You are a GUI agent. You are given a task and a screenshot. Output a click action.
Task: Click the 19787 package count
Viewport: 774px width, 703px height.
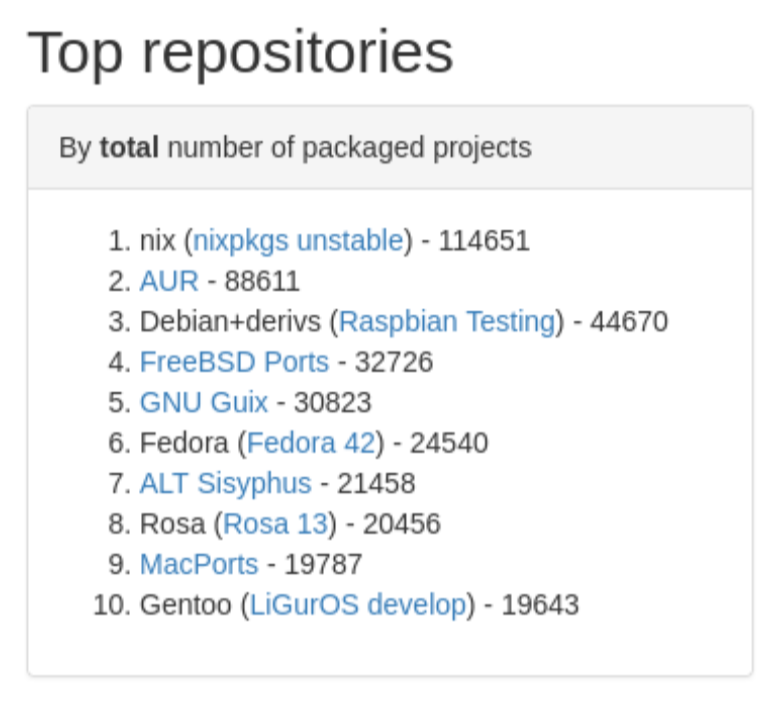point(323,564)
